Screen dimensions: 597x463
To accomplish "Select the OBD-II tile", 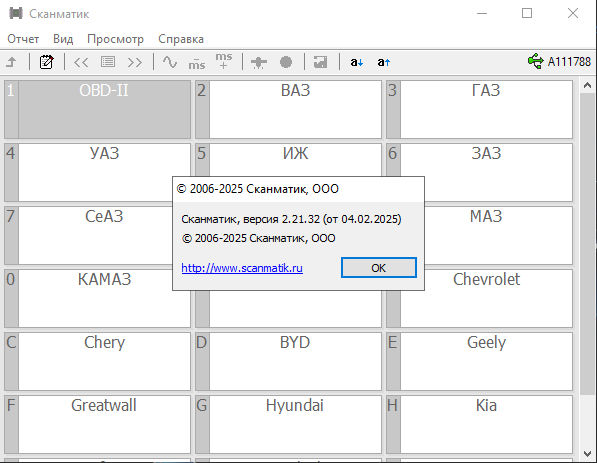I will tap(97, 109).
